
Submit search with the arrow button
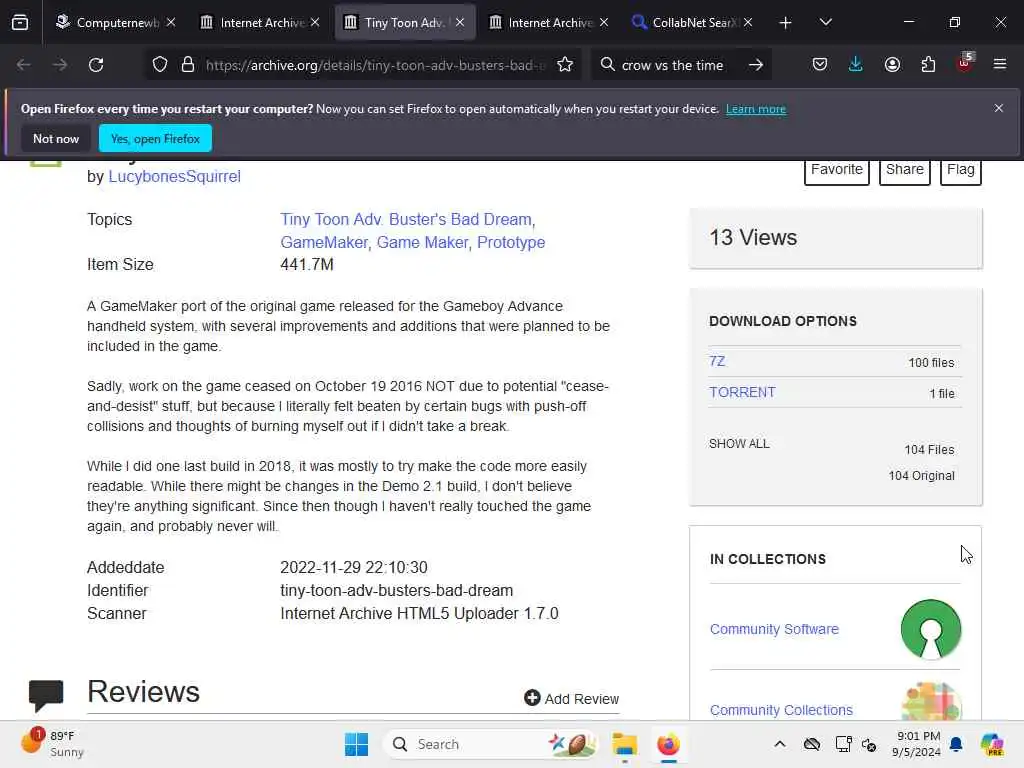click(756, 65)
